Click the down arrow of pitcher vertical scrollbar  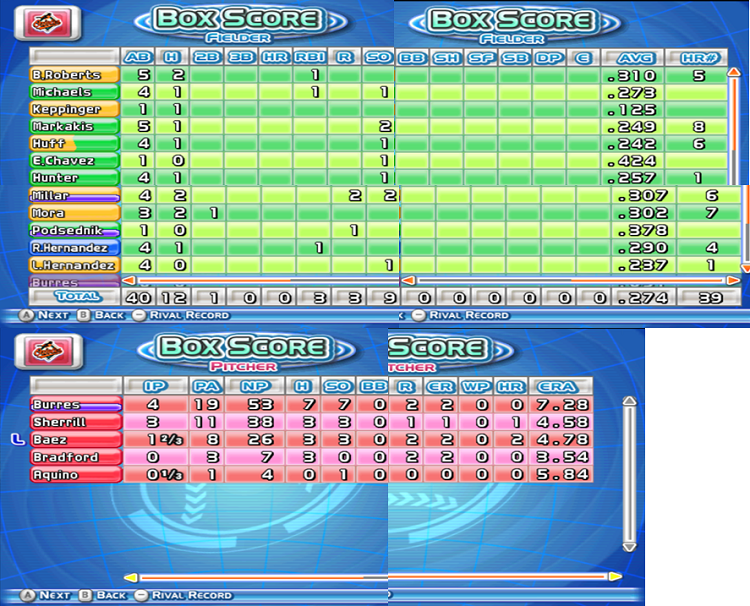tap(629, 547)
